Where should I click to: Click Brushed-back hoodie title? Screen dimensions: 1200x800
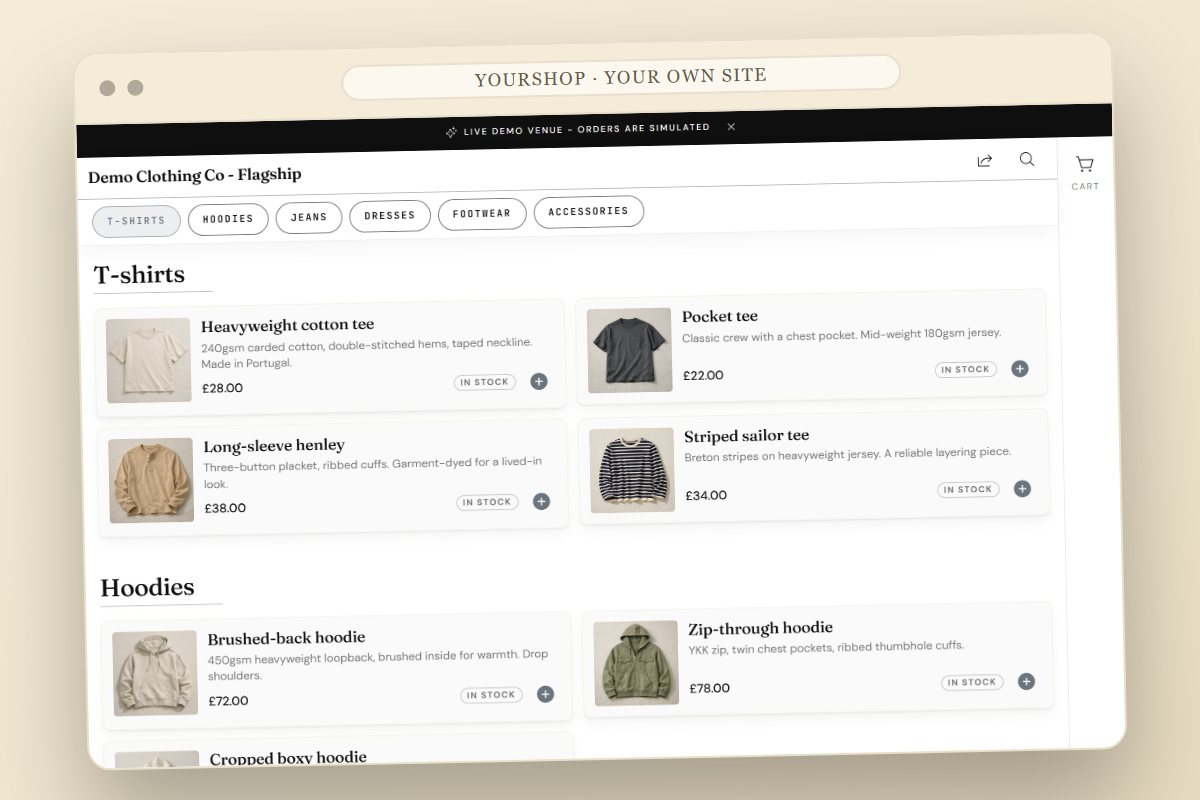287,638
